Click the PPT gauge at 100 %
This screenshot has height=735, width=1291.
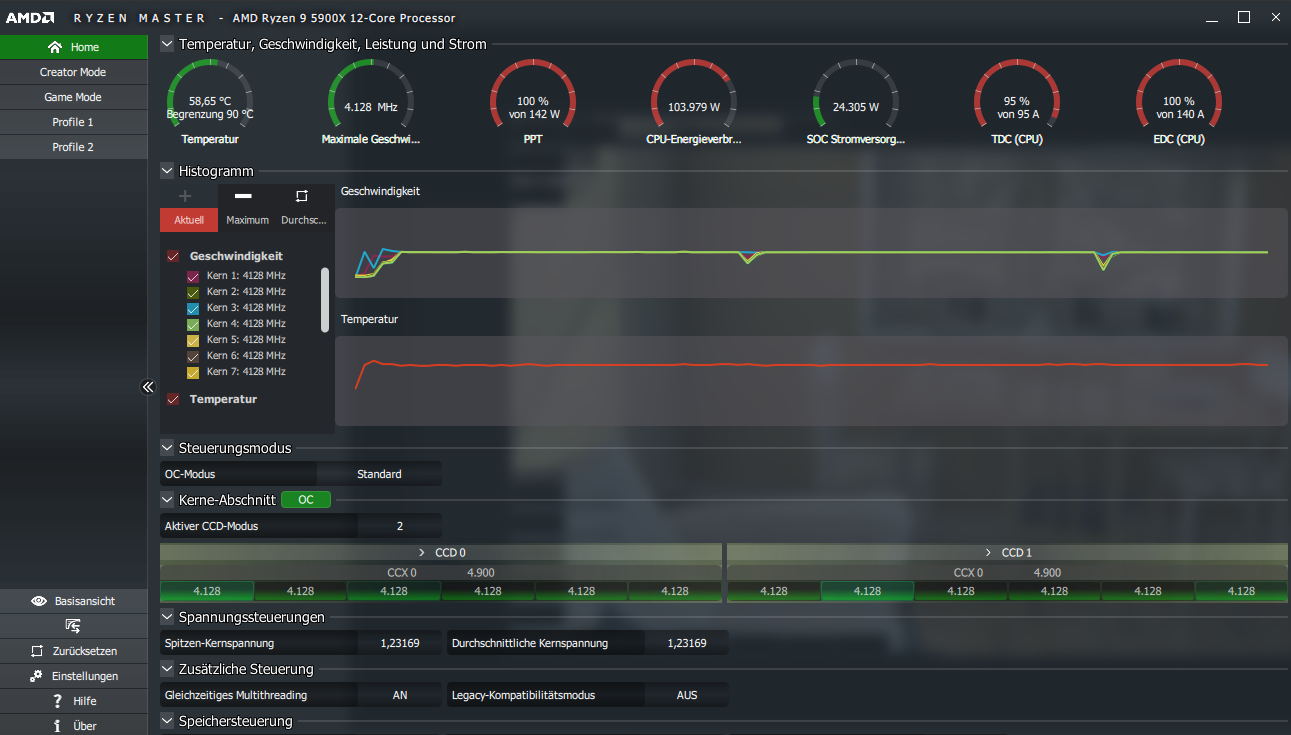click(533, 93)
